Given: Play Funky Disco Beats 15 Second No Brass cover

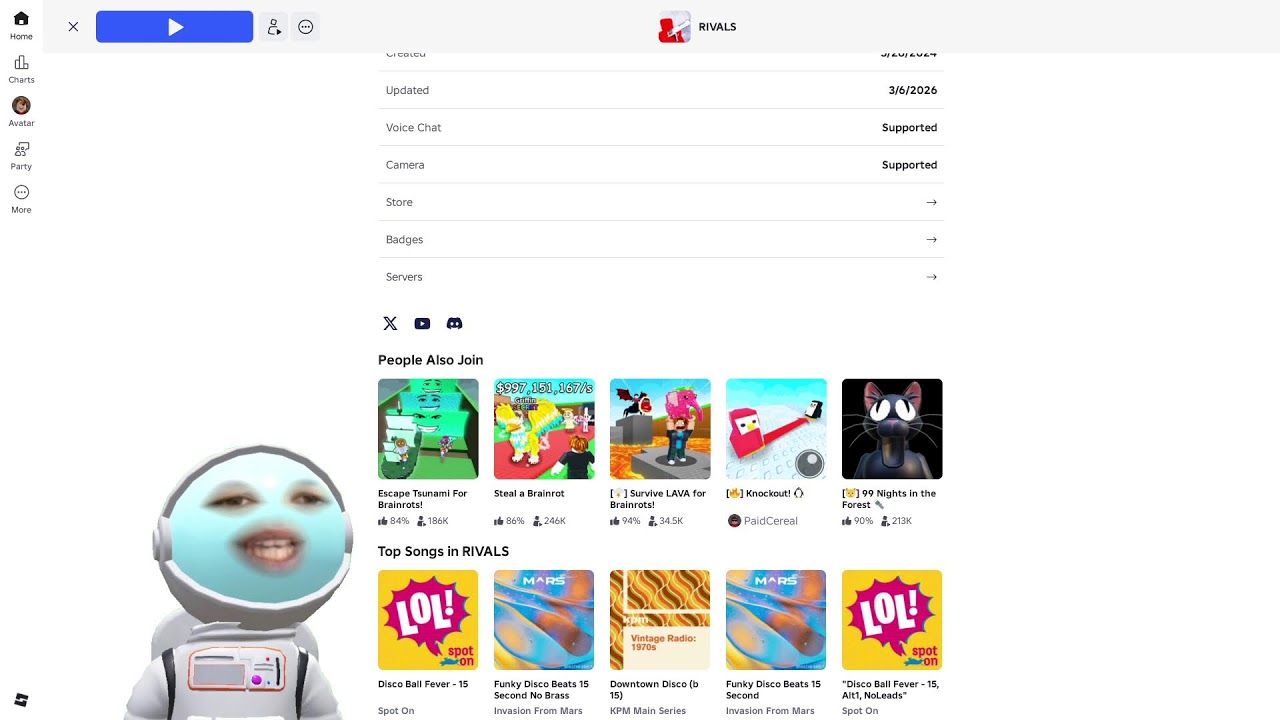Looking at the screenshot, I should click(x=544, y=620).
